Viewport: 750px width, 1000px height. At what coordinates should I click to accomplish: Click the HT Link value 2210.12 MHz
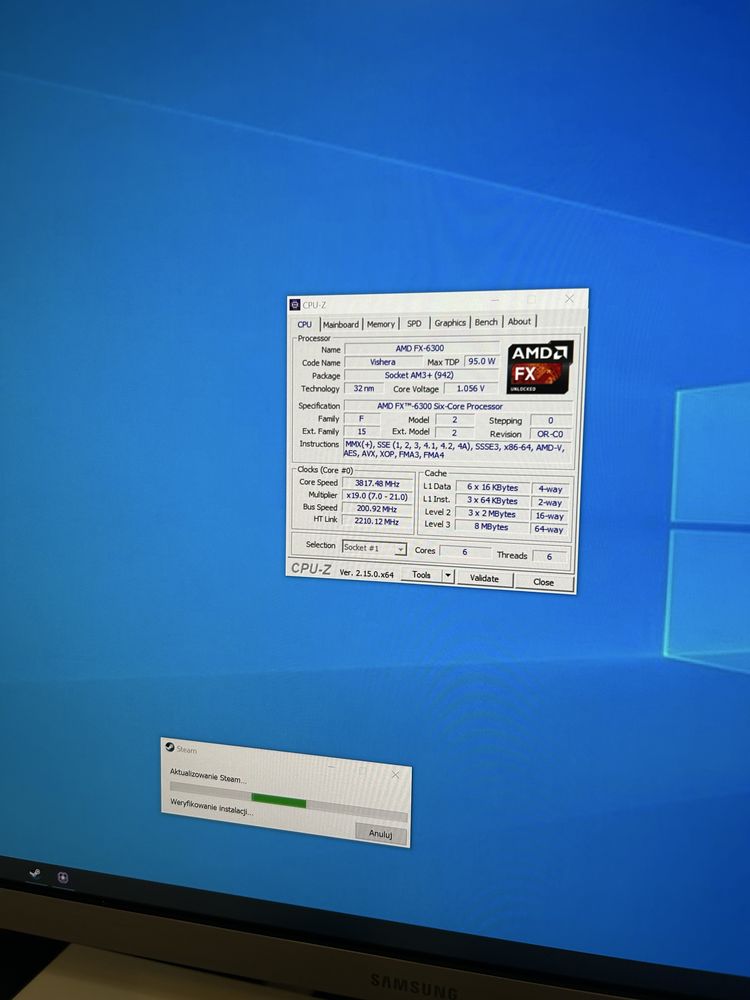pyautogui.click(x=378, y=521)
